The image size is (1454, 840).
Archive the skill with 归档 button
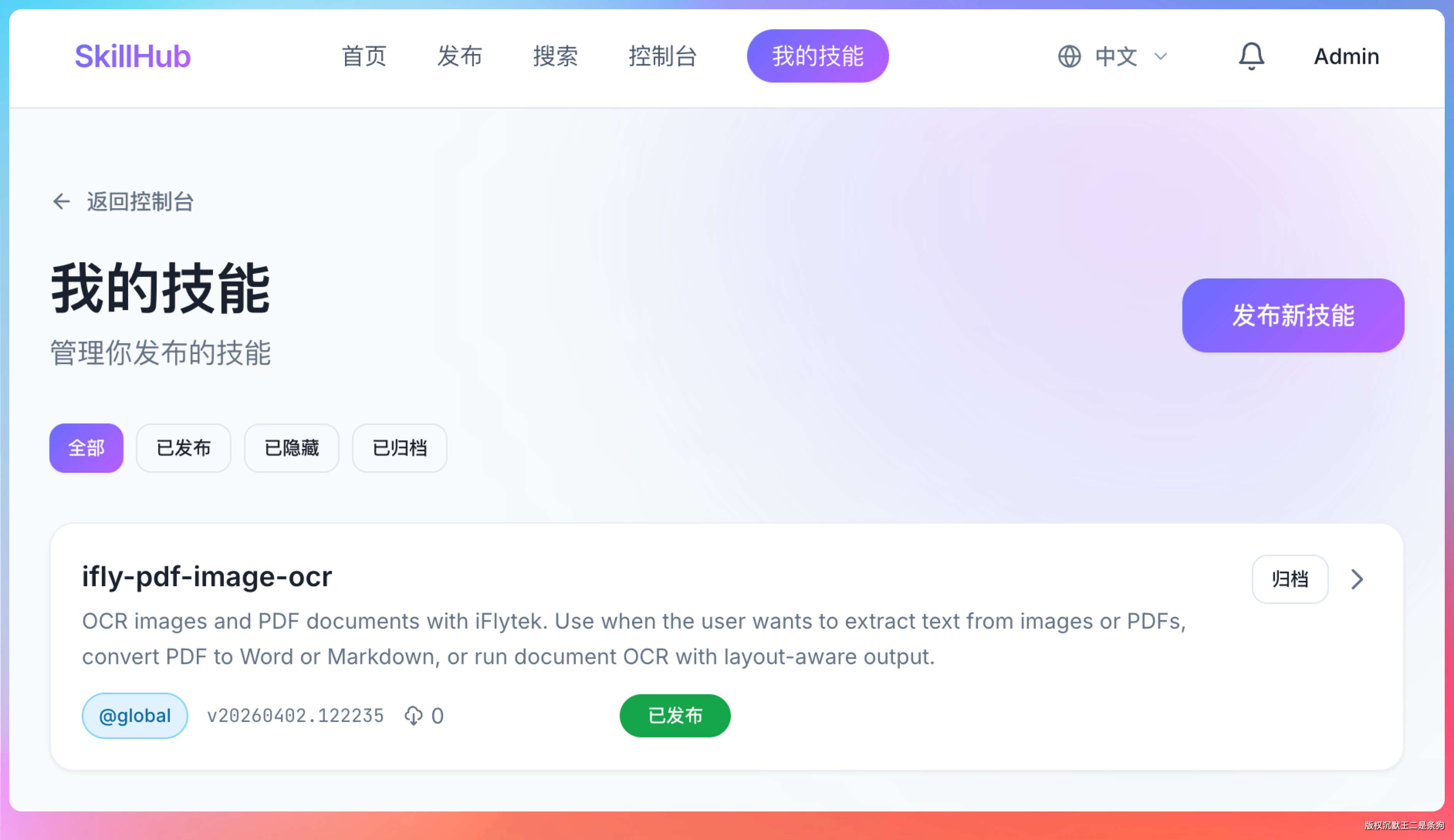click(1290, 579)
